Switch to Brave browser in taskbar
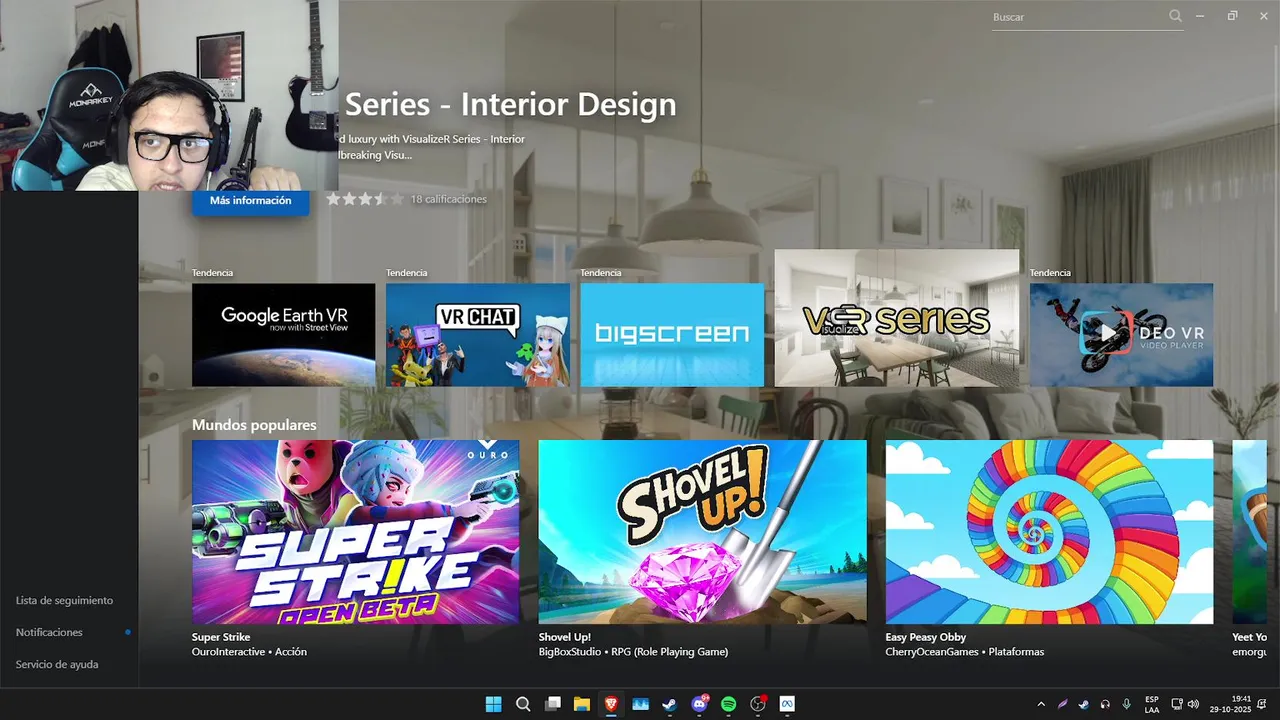Viewport: 1280px width, 720px height. pos(611,704)
